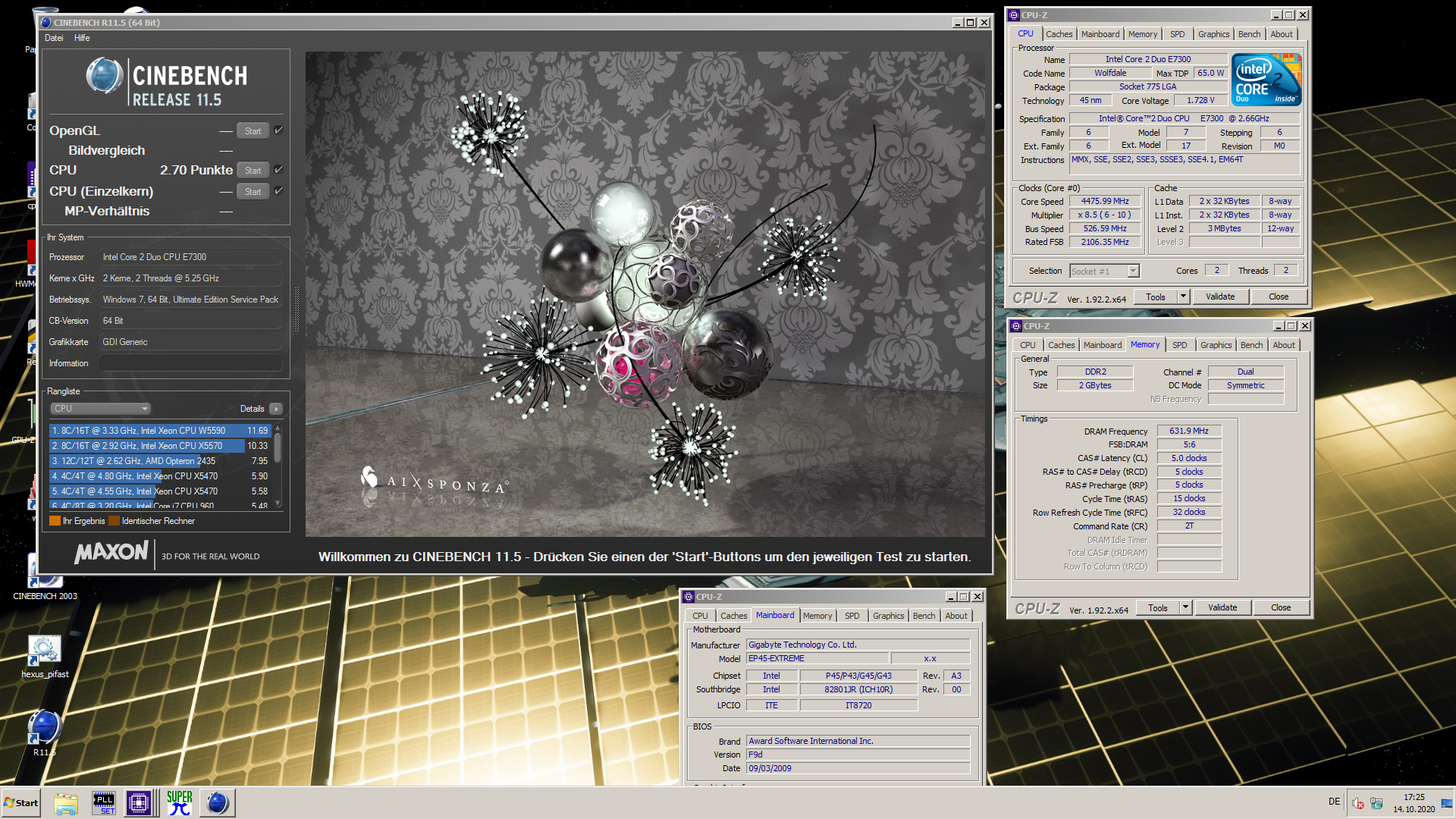Click the top CPU-Z window title icon
The image size is (1456, 819).
1014,15
